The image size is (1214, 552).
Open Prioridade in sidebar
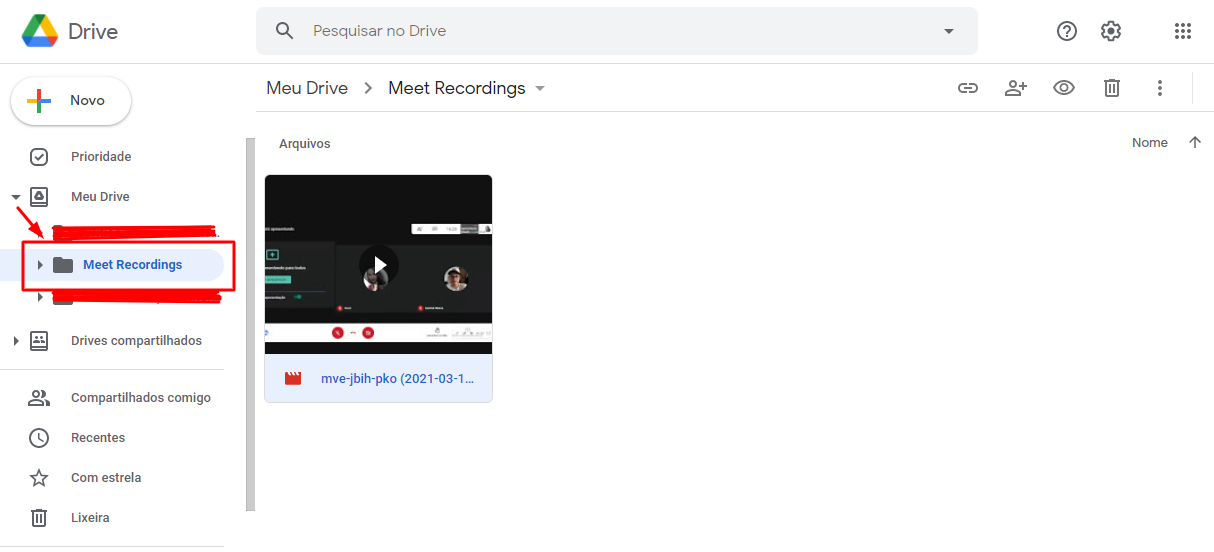[101, 157]
